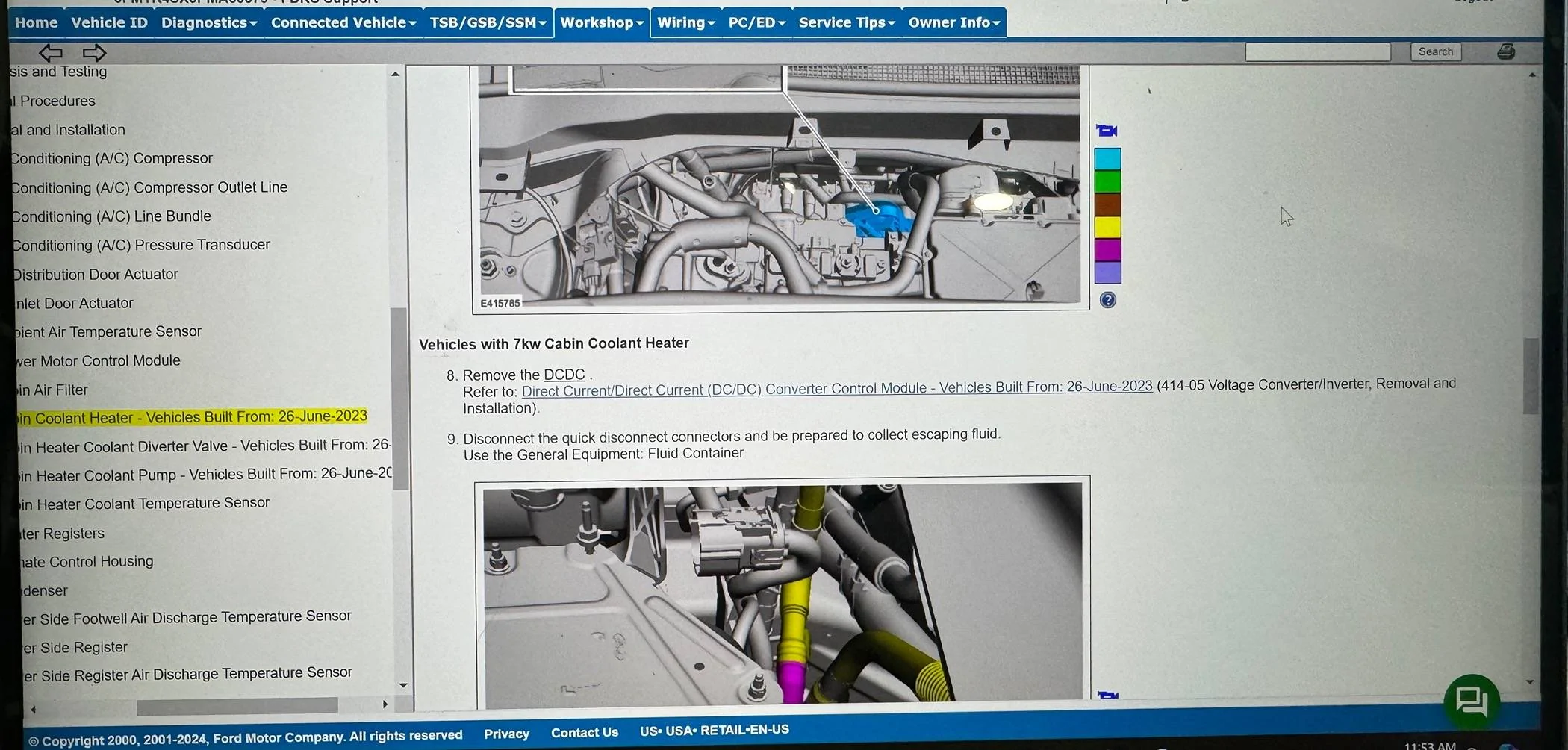1568x750 pixels.
Task: Expand the TSB/GSB/SSM dropdown menu
Action: [x=488, y=22]
